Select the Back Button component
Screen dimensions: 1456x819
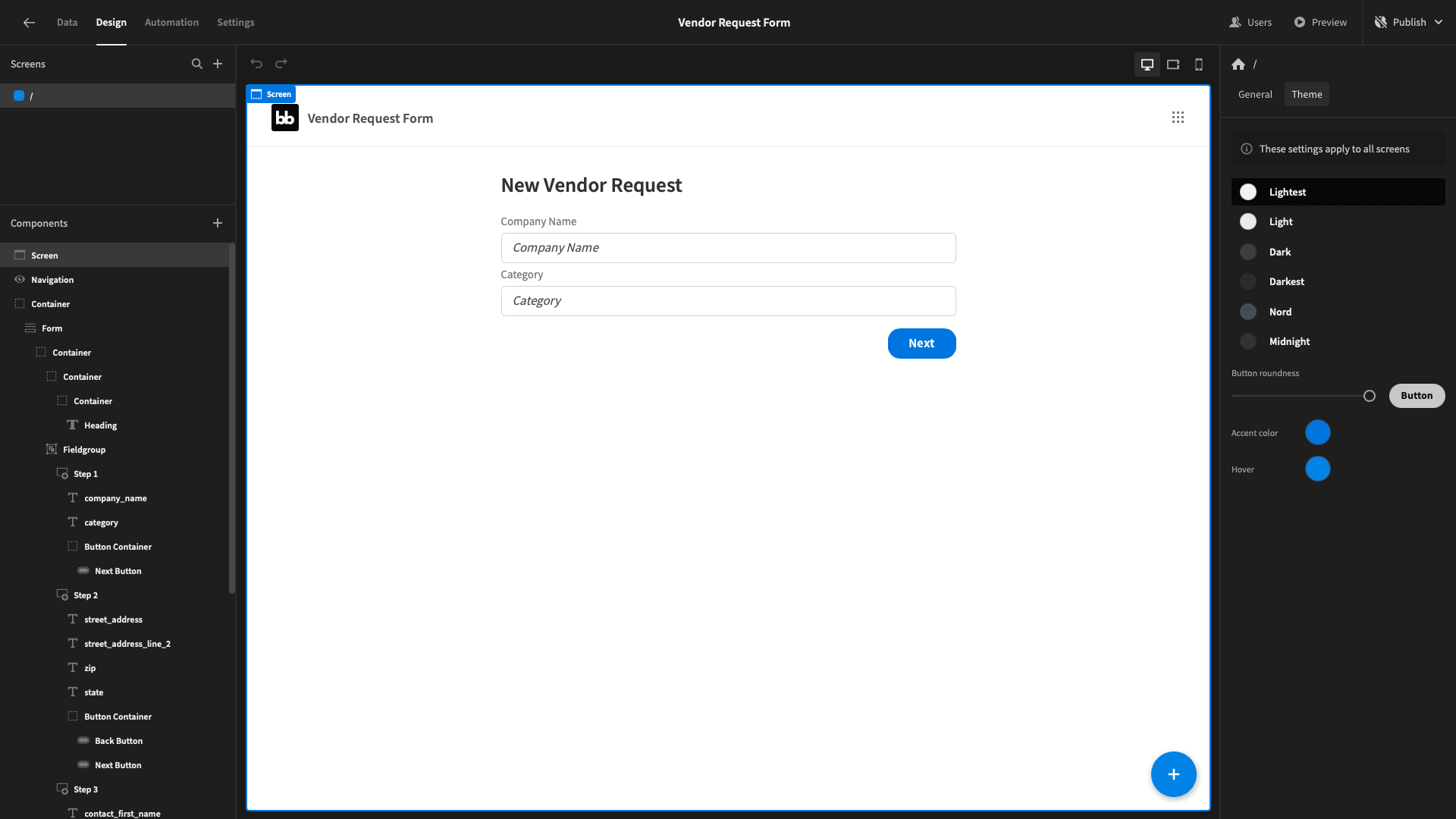115,741
